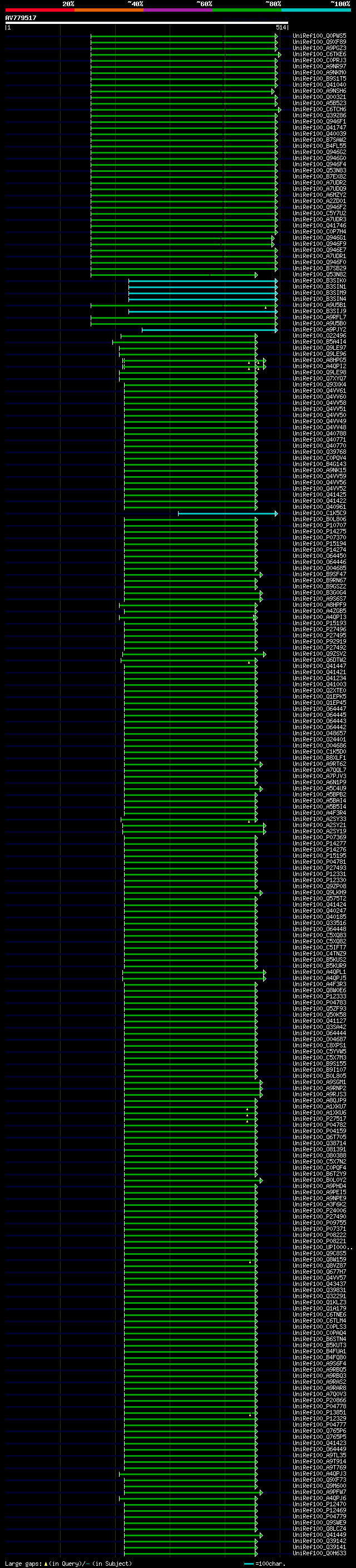This screenshot has height=1568, width=356.
Task: Open hit UniRef100_C6TKE6
Action: pos(319,54)
